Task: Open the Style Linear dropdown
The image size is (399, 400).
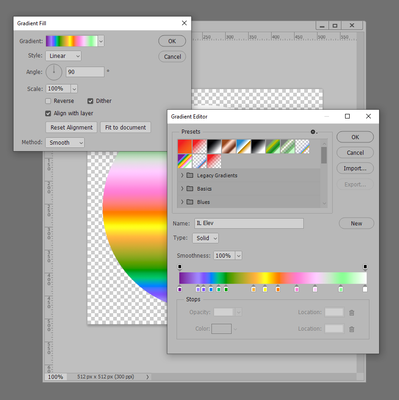Action: 63,56
